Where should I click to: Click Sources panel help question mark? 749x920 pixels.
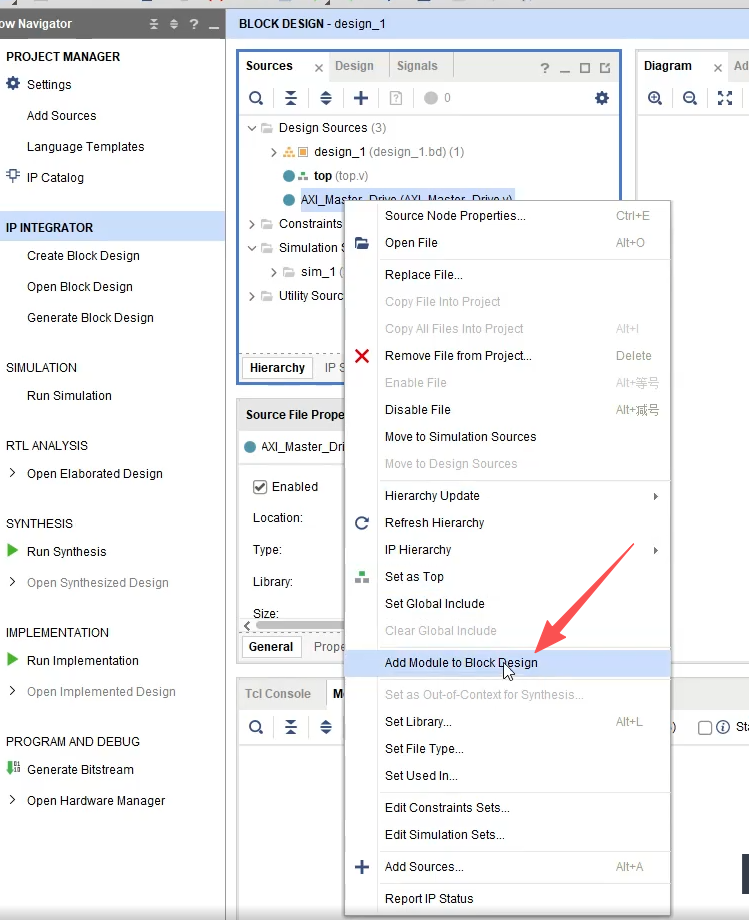tap(545, 68)
